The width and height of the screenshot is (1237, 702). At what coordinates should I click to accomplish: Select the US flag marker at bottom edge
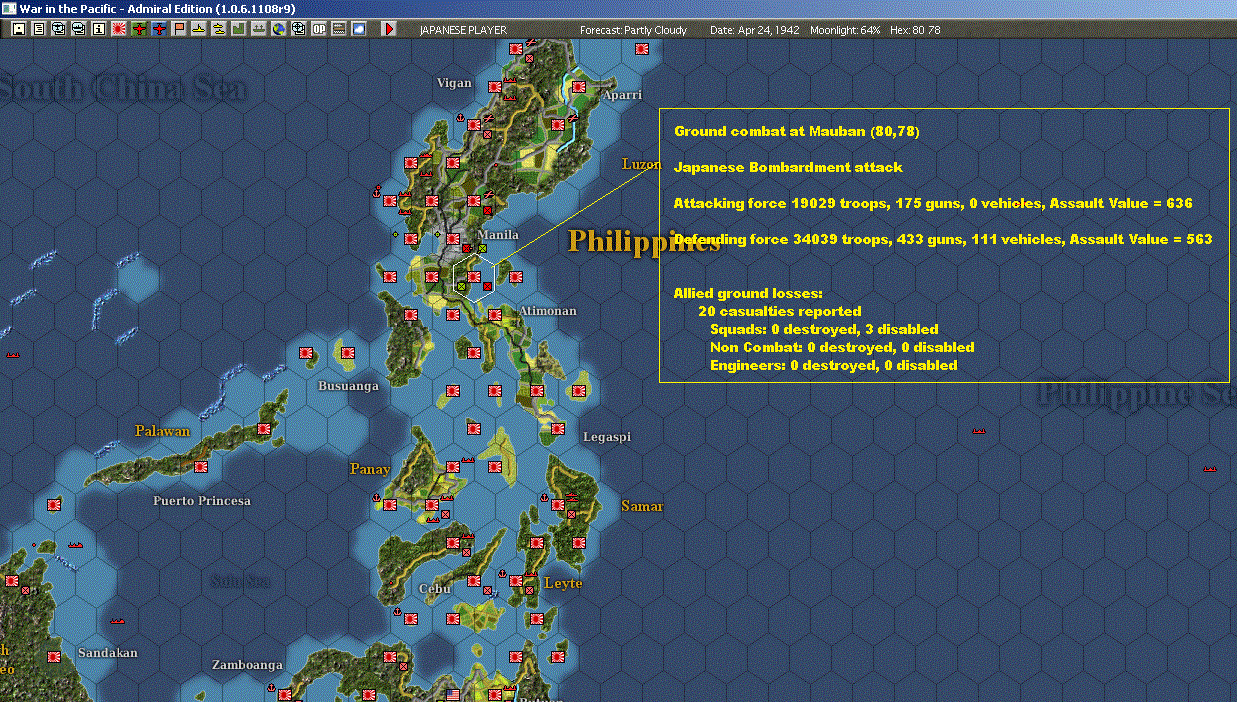453,695
